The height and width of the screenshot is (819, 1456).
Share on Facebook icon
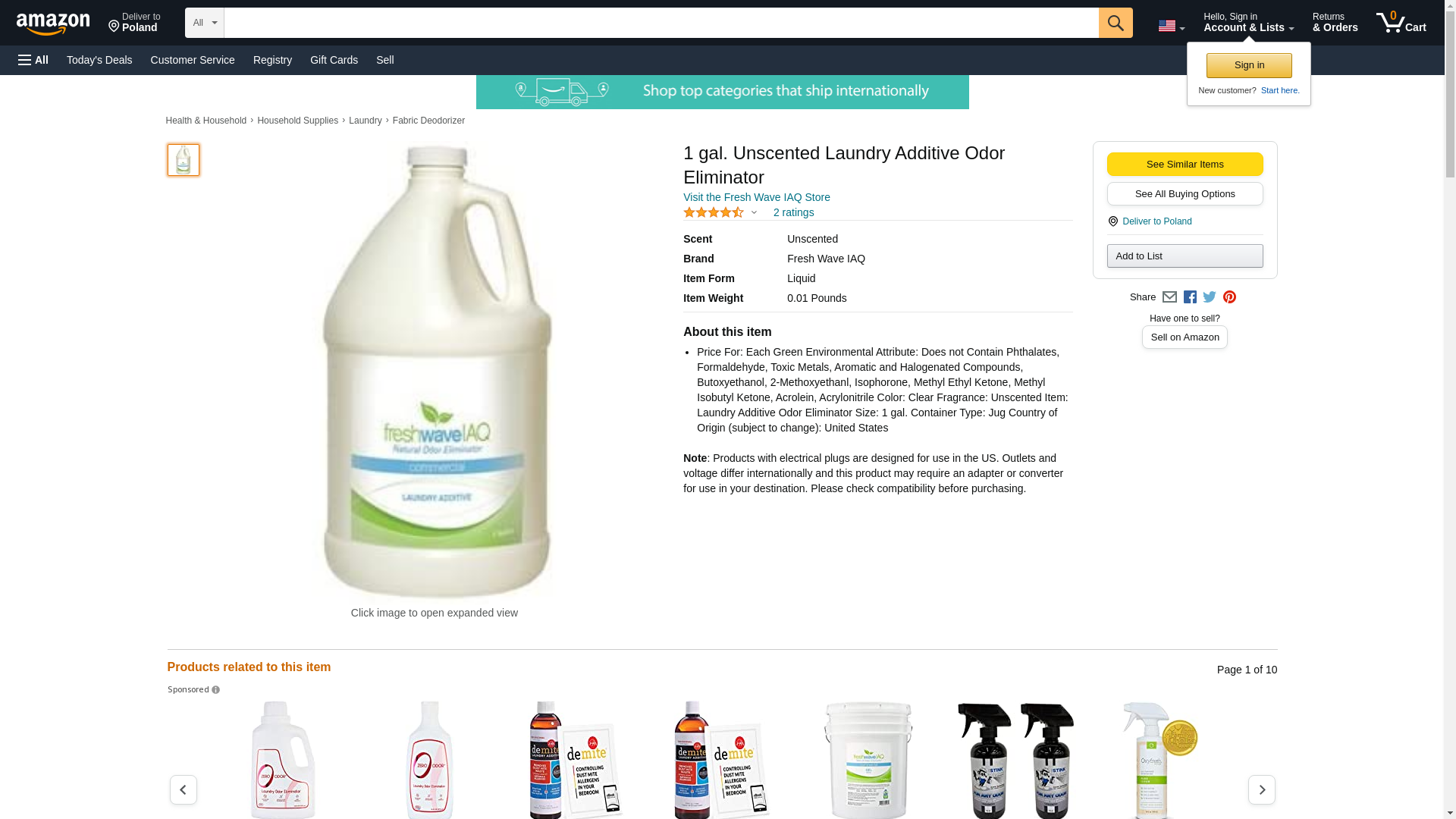[1190, 297]
